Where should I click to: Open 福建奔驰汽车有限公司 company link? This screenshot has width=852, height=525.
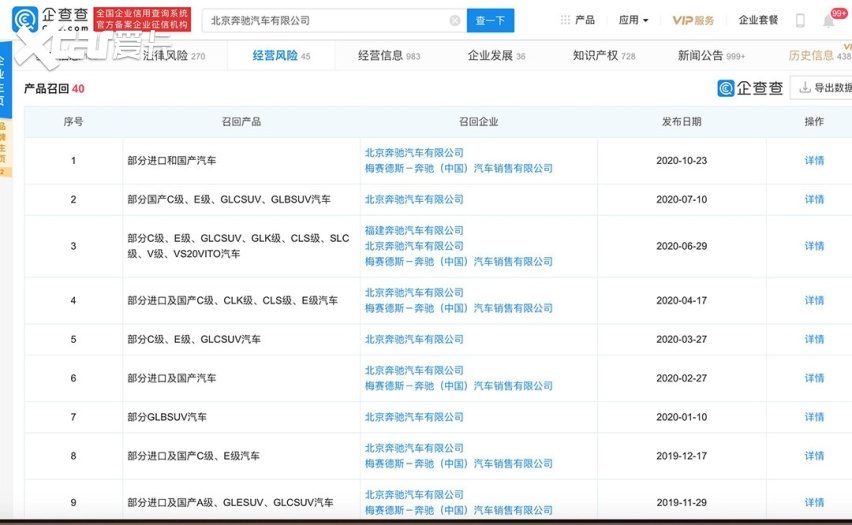414,230
